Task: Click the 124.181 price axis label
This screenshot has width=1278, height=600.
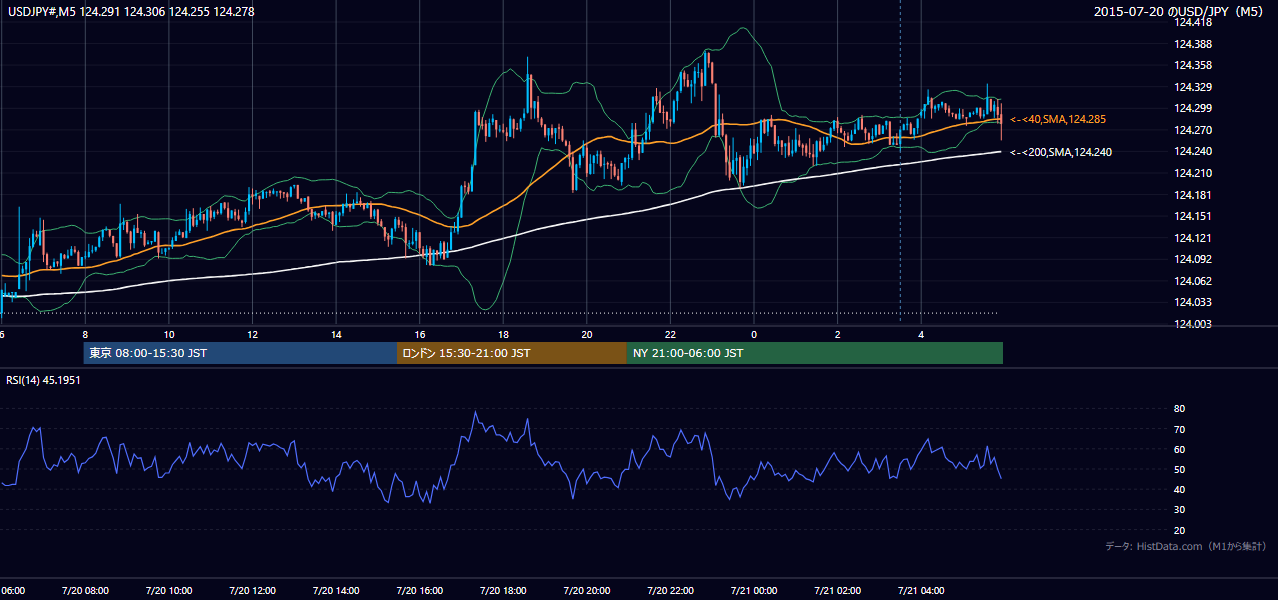Action: (x=1193, y=195)
